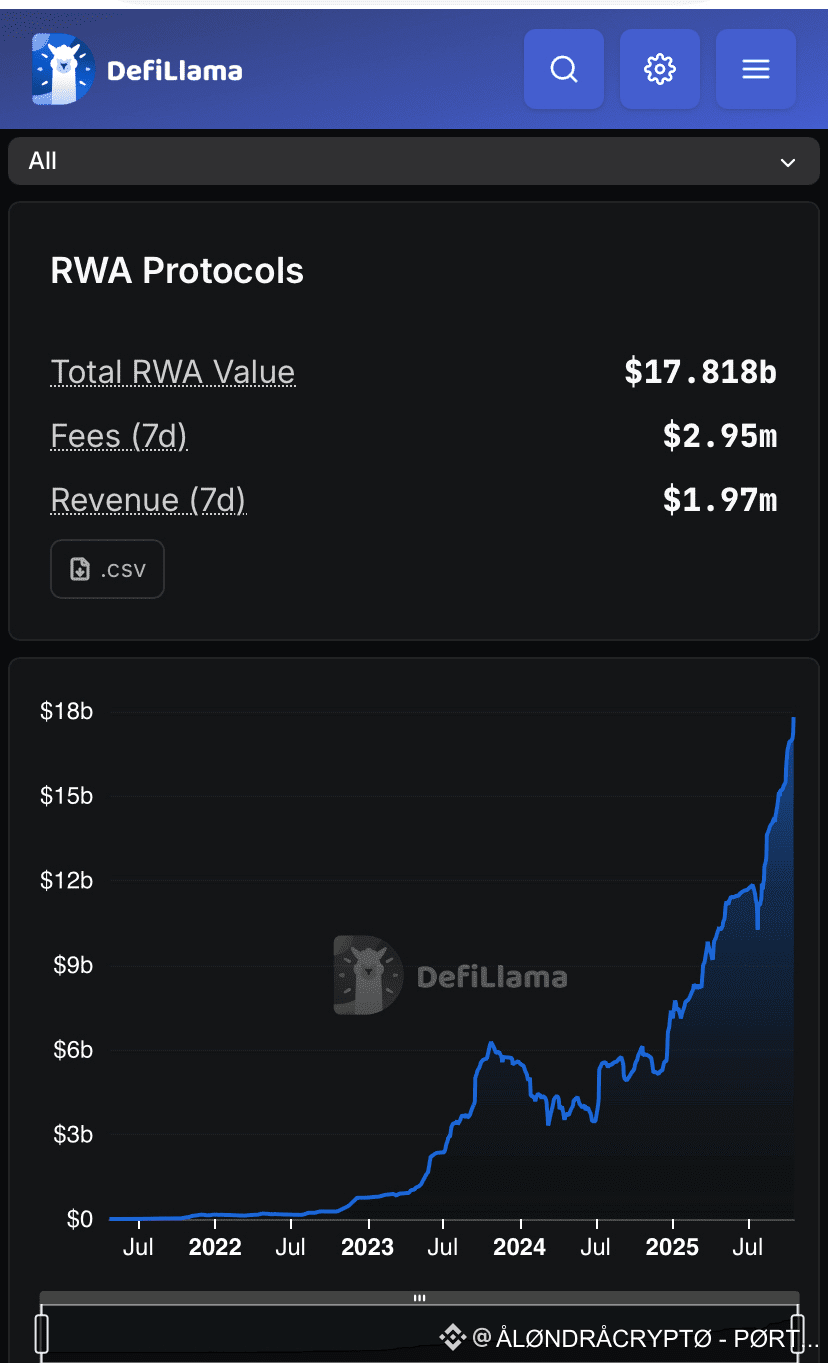The width and height of the screenshot is (828, 1363).
Task: Open the search icon in header
Action: pos(564,69)
